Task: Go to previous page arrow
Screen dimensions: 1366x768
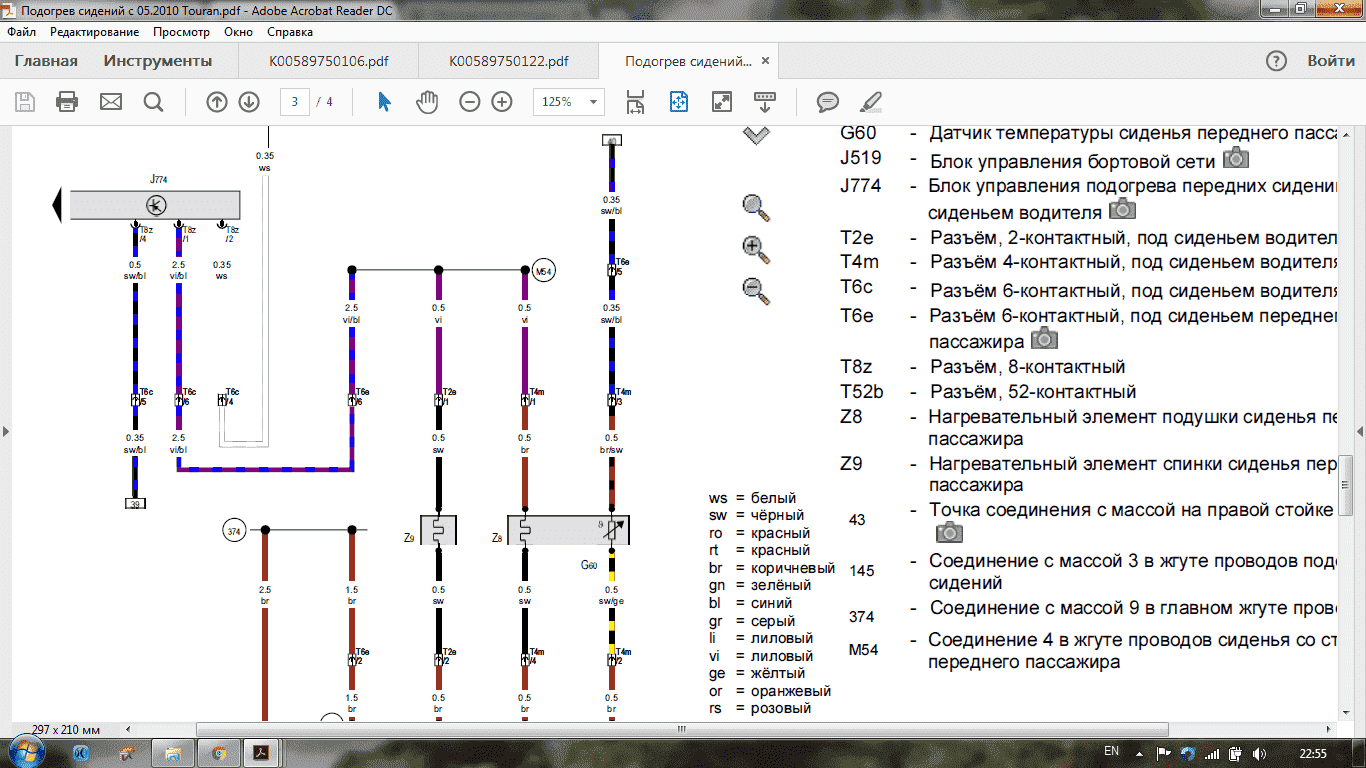Action: pyautogui.click(x=217, y=102)
